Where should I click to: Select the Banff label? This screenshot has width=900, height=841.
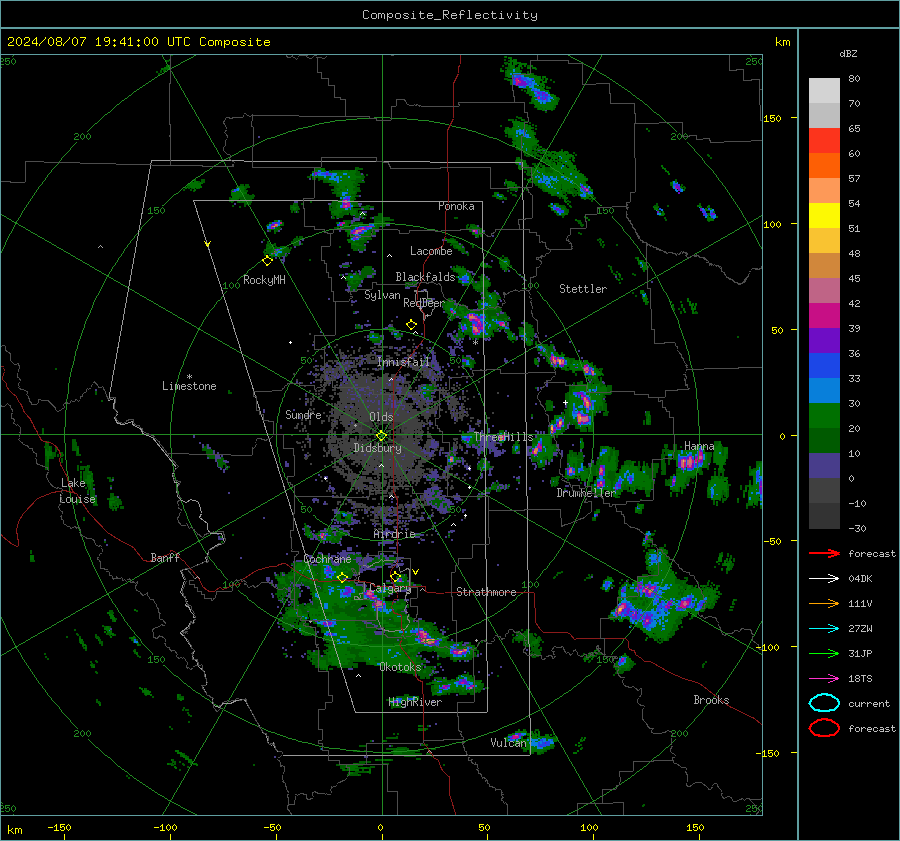(165, 557)
